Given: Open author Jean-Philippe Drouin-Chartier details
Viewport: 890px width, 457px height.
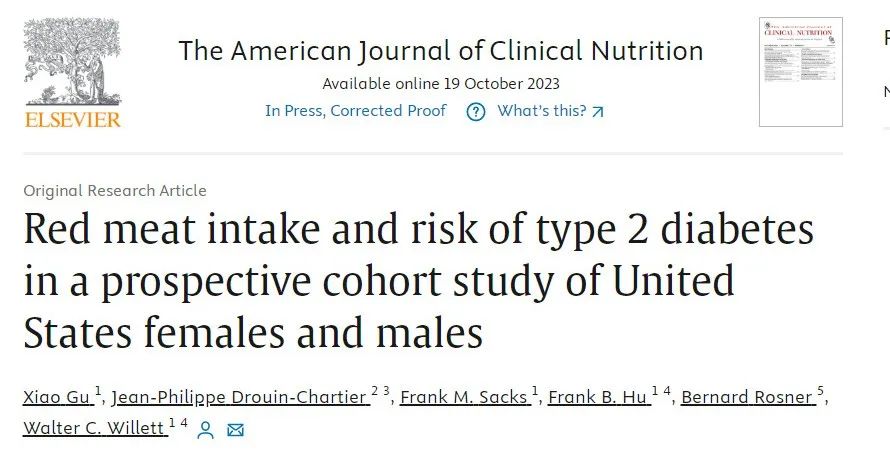Looking at the screenshot, I should tap(241, 397).
